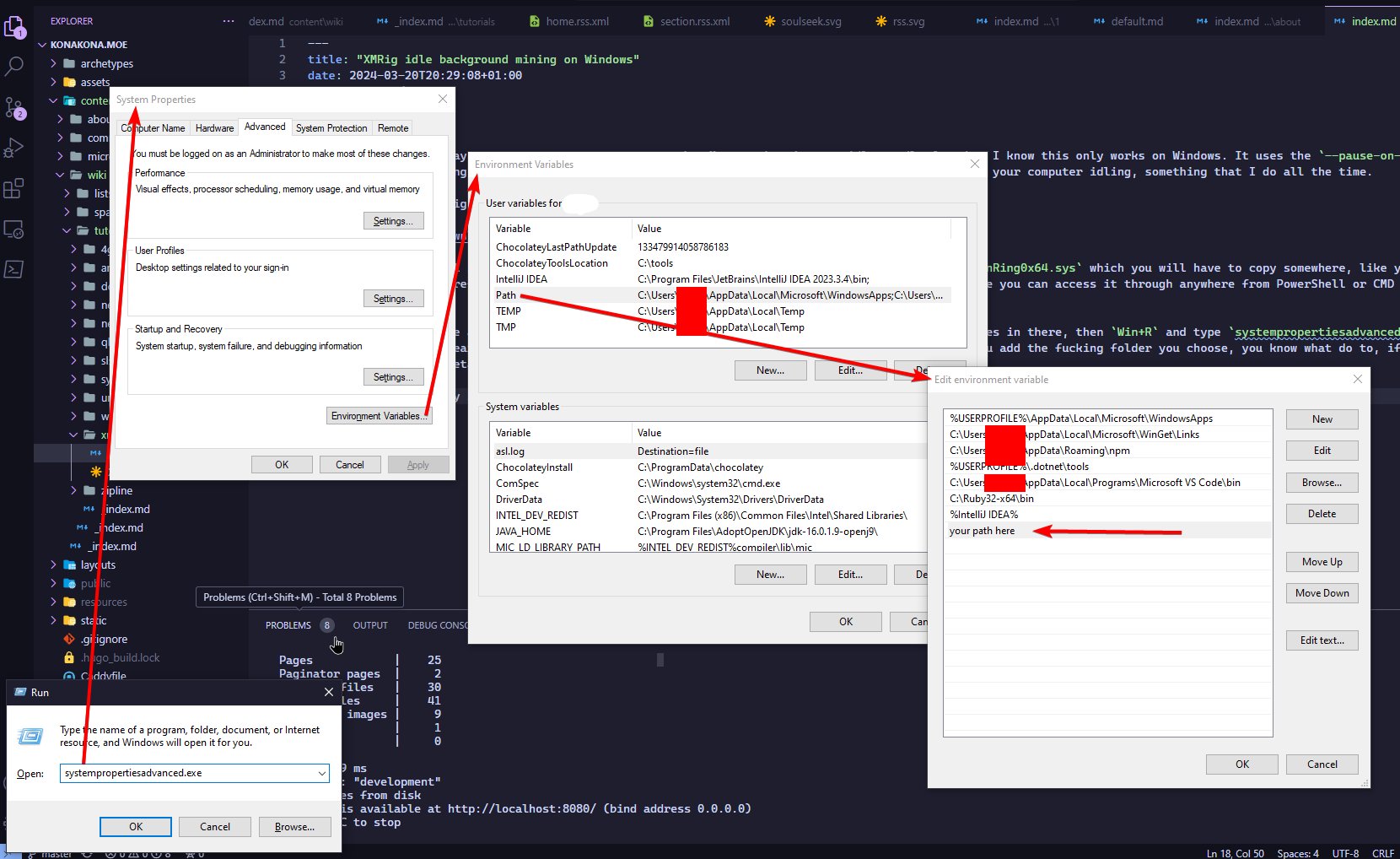The width and height of the screenshot is (1400, 859).
Task: Click Explorer more actions ellipsis
Action: 229,21
